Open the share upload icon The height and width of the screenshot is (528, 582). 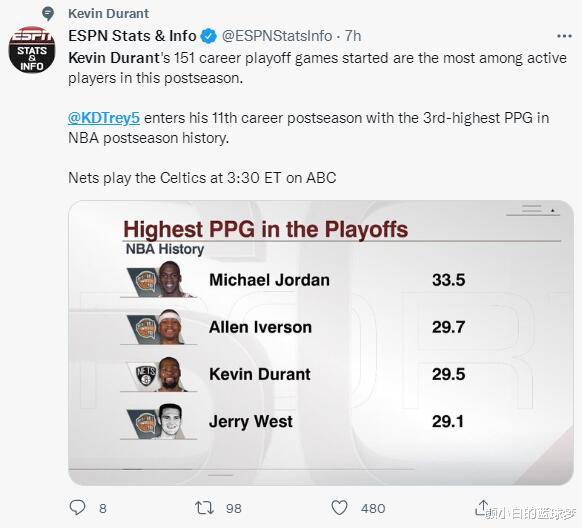[x=483, y=507]
